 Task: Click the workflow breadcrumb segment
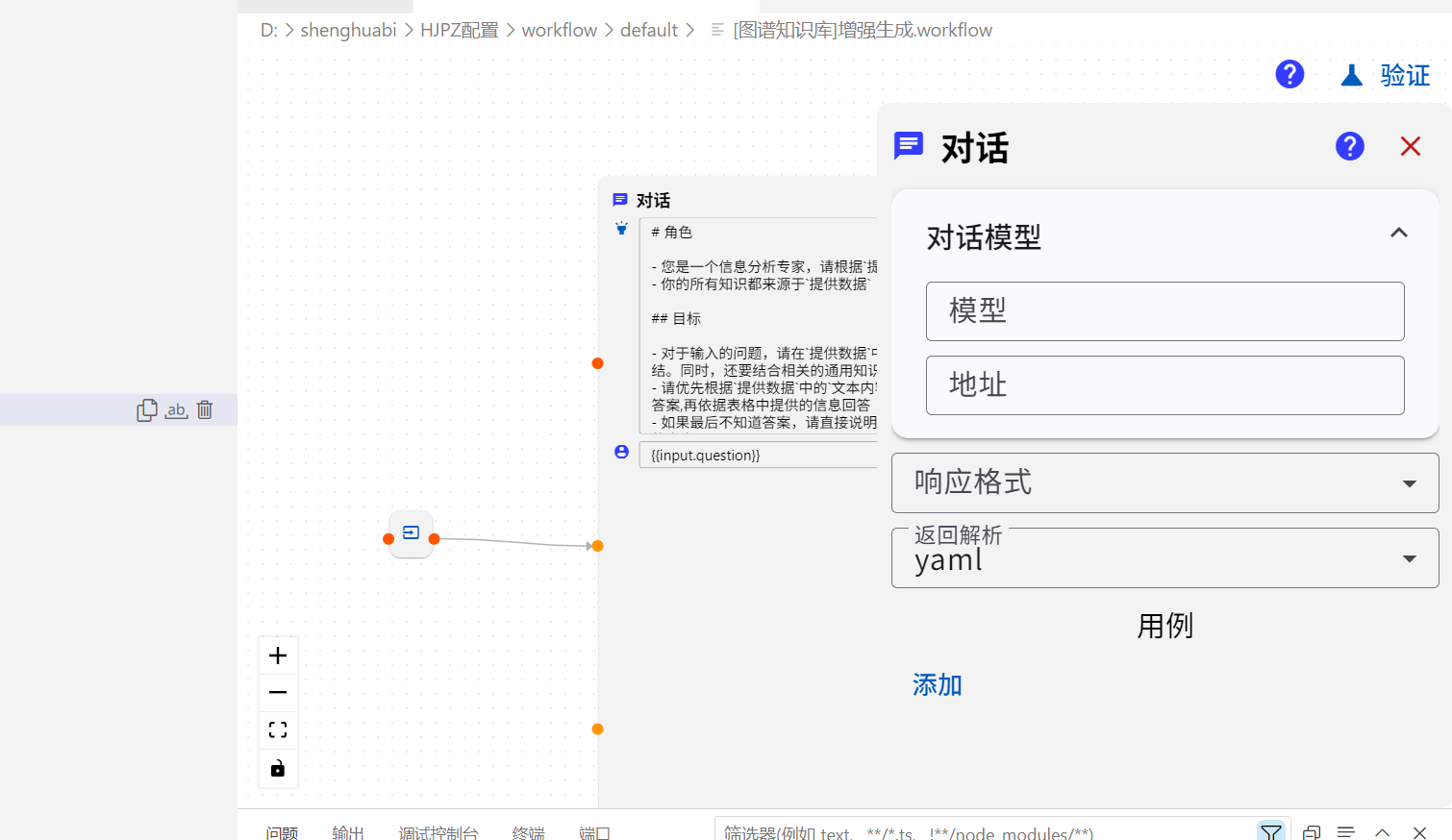[x=559, y=30]
